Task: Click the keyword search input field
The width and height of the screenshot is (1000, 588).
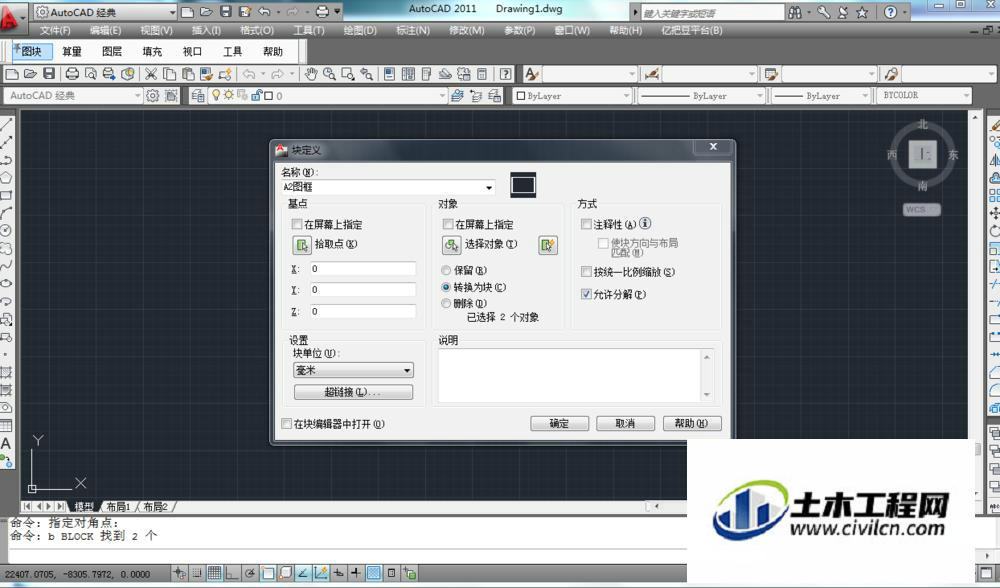Action: coord(712,13)
